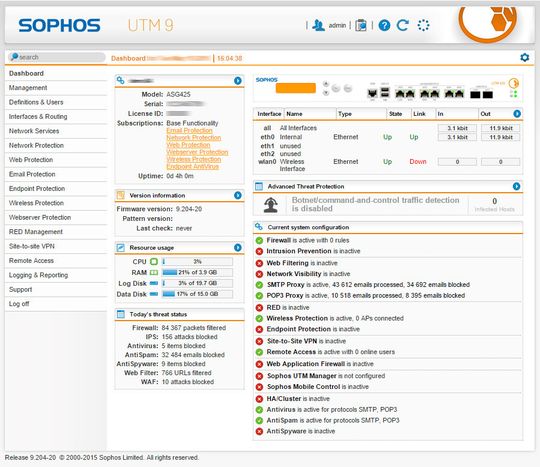Click the red X beside AntiSpyware status
540x467 pixels.
click(259, 432)
